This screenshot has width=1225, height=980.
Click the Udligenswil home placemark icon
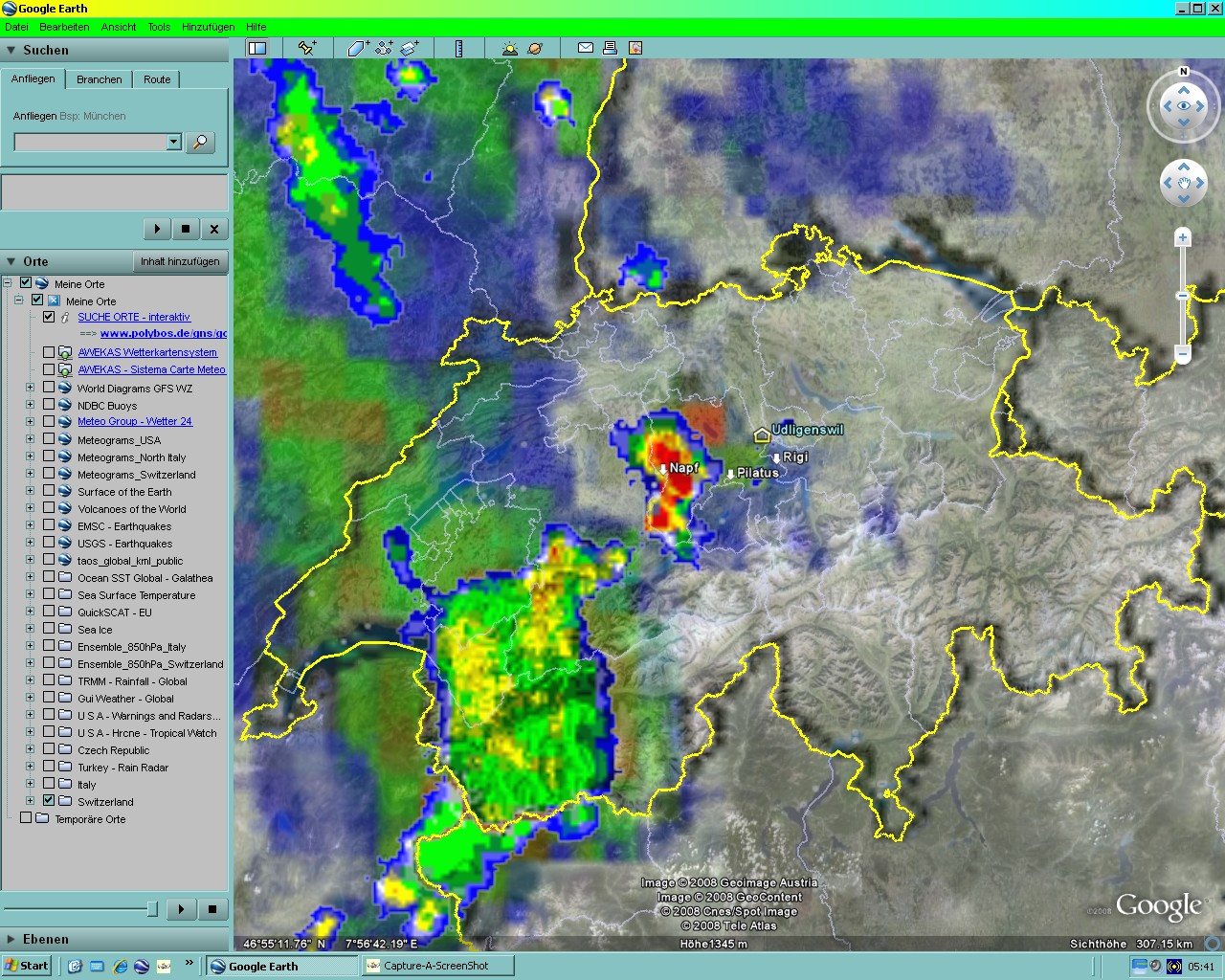click(x=762, y=435)
